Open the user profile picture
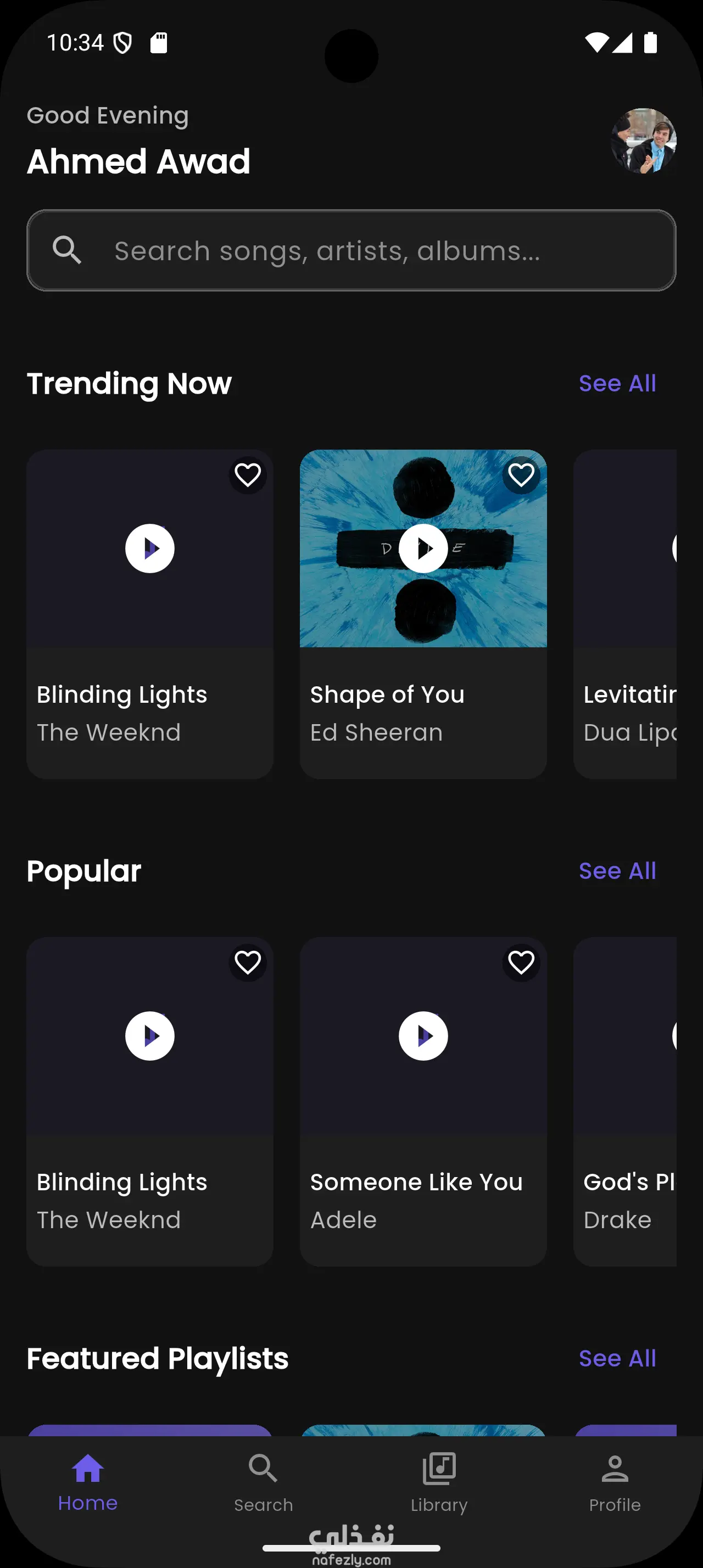Viewport: 703px width, 1568px height. coord(643,141)
